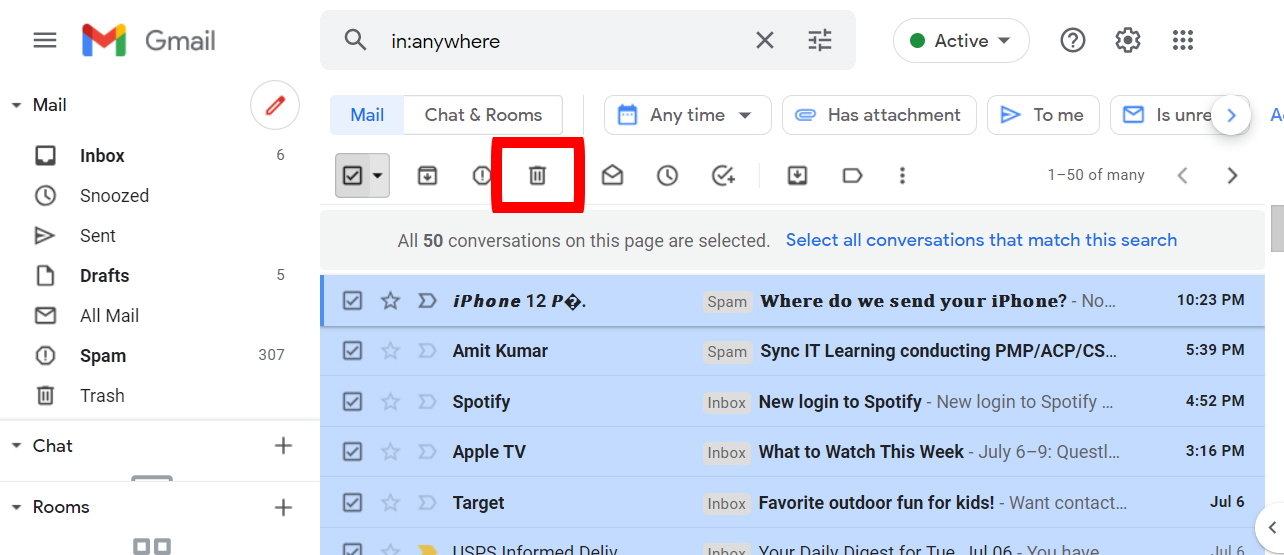1284x555 pixels.
Task: Mark selected conversations as read
Action: tap(612, 176)
